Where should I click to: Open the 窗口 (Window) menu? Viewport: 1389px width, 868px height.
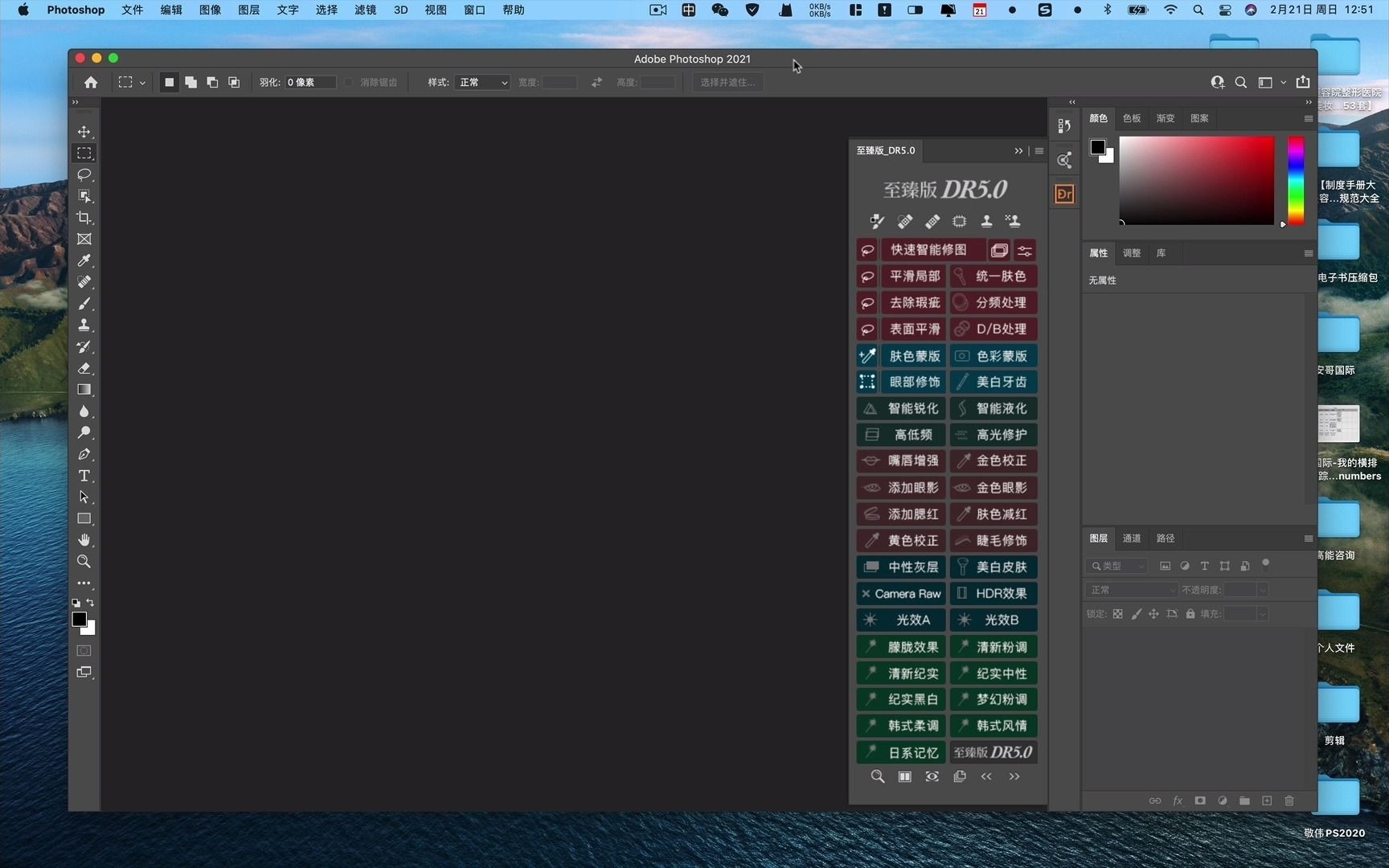pyautogui.click(x=474, y=10)
